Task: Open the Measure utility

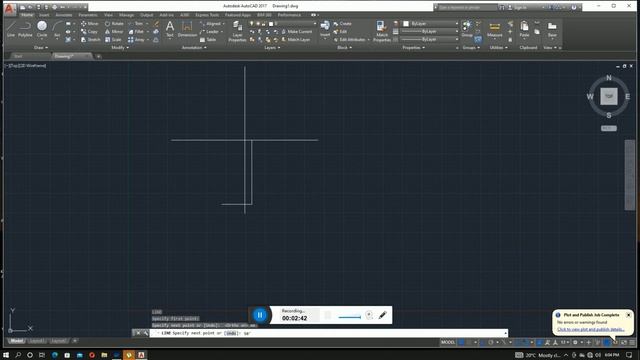Action: 494,29
